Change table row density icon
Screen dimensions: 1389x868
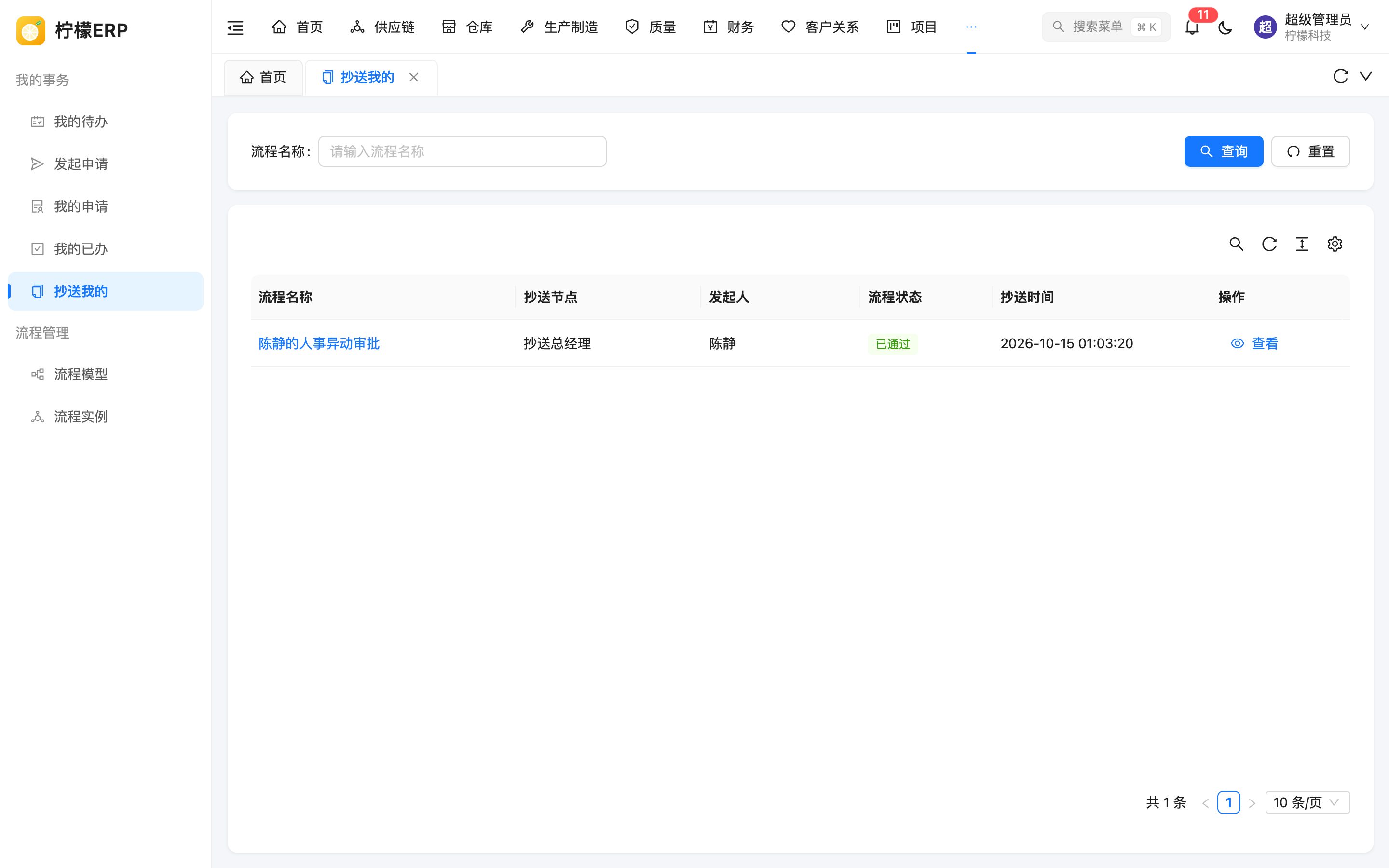(x=1302, y=244)
